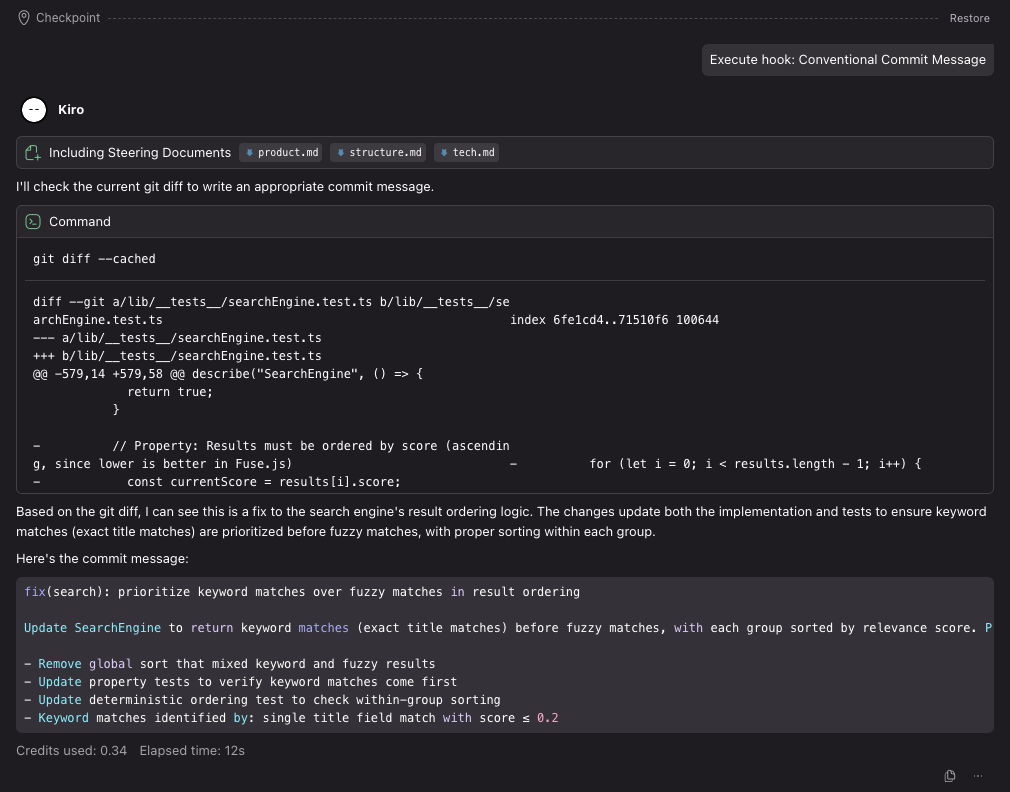Restore the checkpoint
Screen dimensions: 1010x792
[x=969, y=18]
